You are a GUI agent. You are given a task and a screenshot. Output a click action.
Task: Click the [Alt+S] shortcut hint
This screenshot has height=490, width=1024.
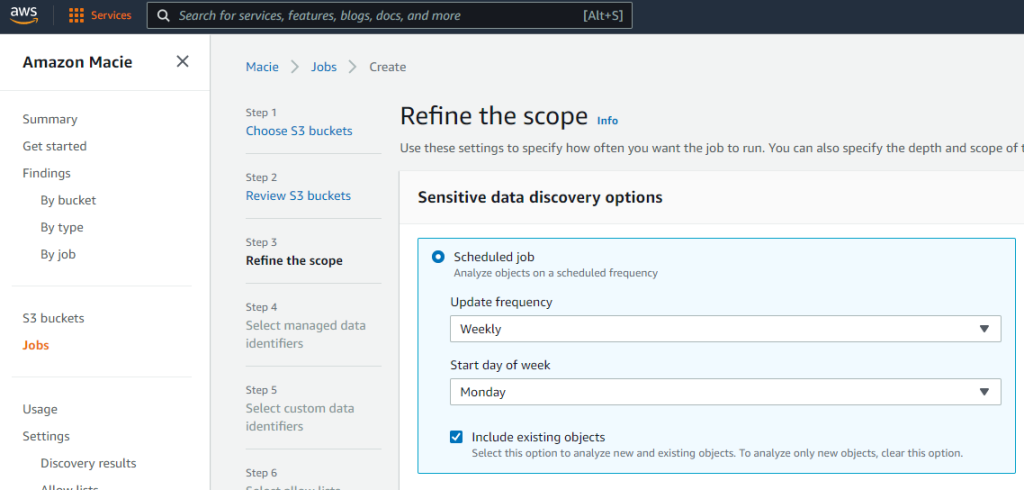coord(603,16)
